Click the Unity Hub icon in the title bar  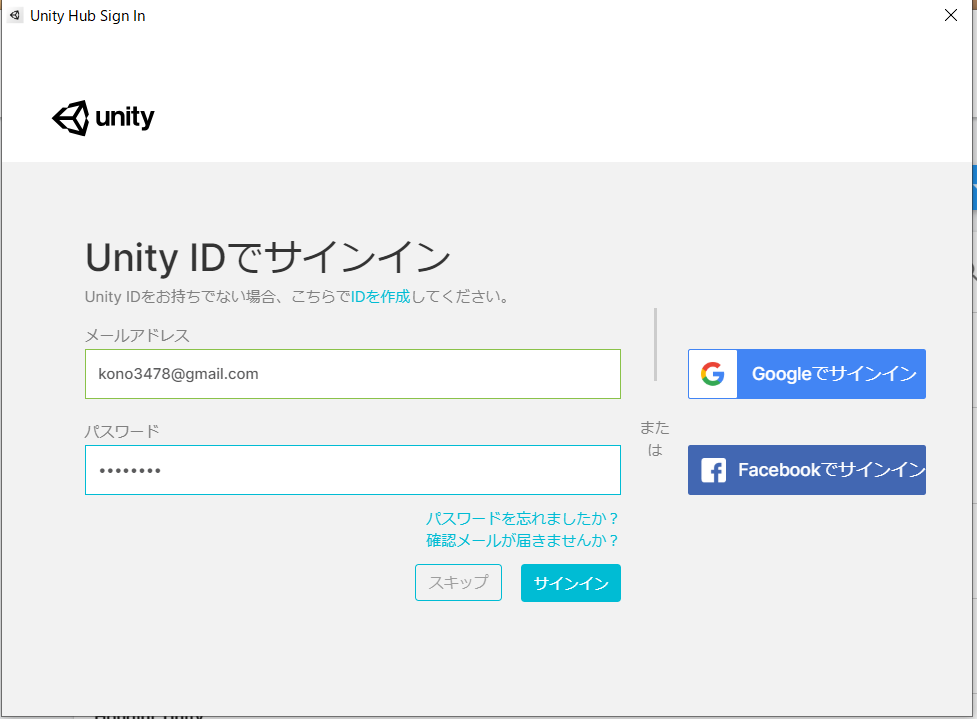point(14,15)
